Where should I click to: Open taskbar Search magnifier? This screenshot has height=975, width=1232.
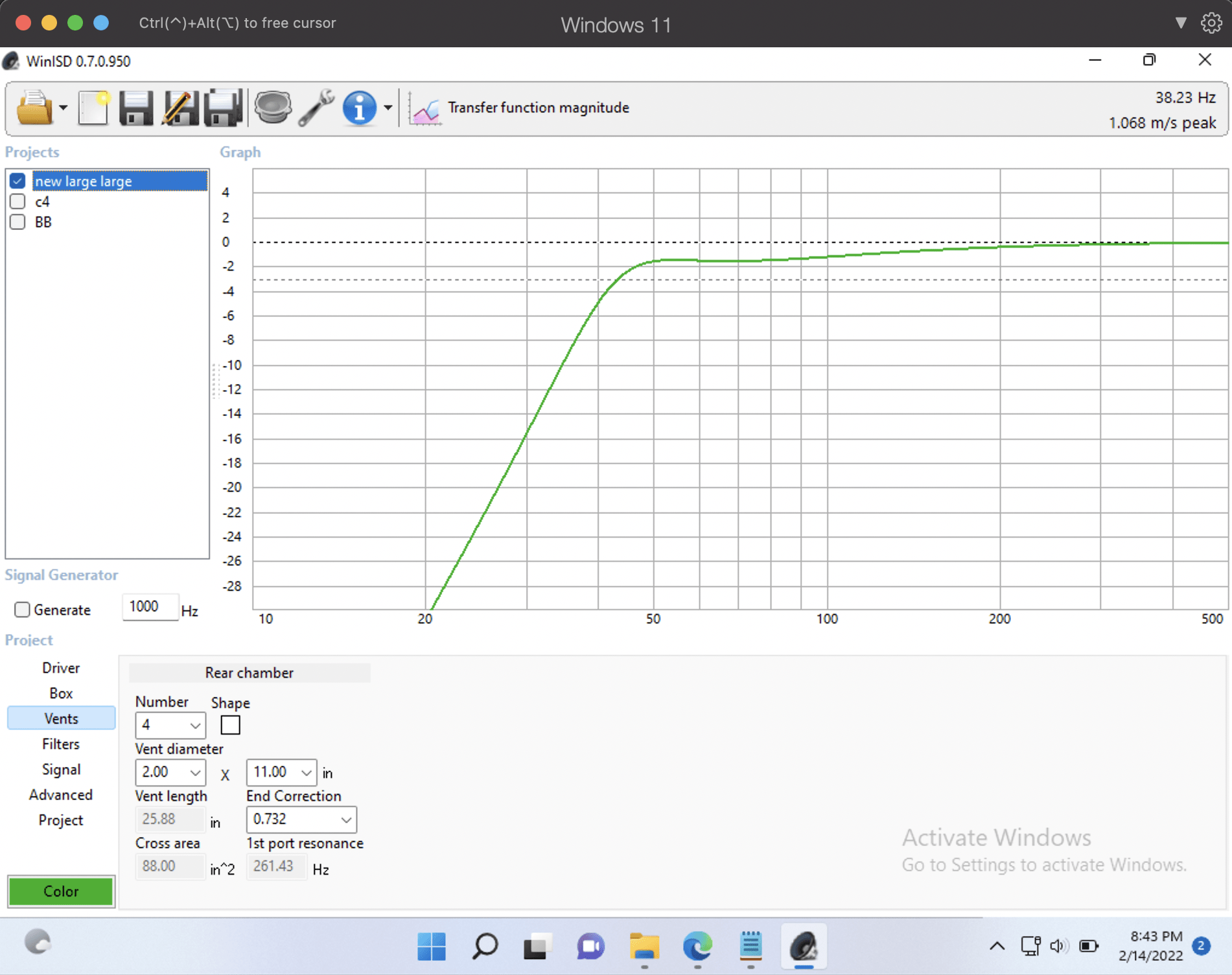[x=485, y=946]
